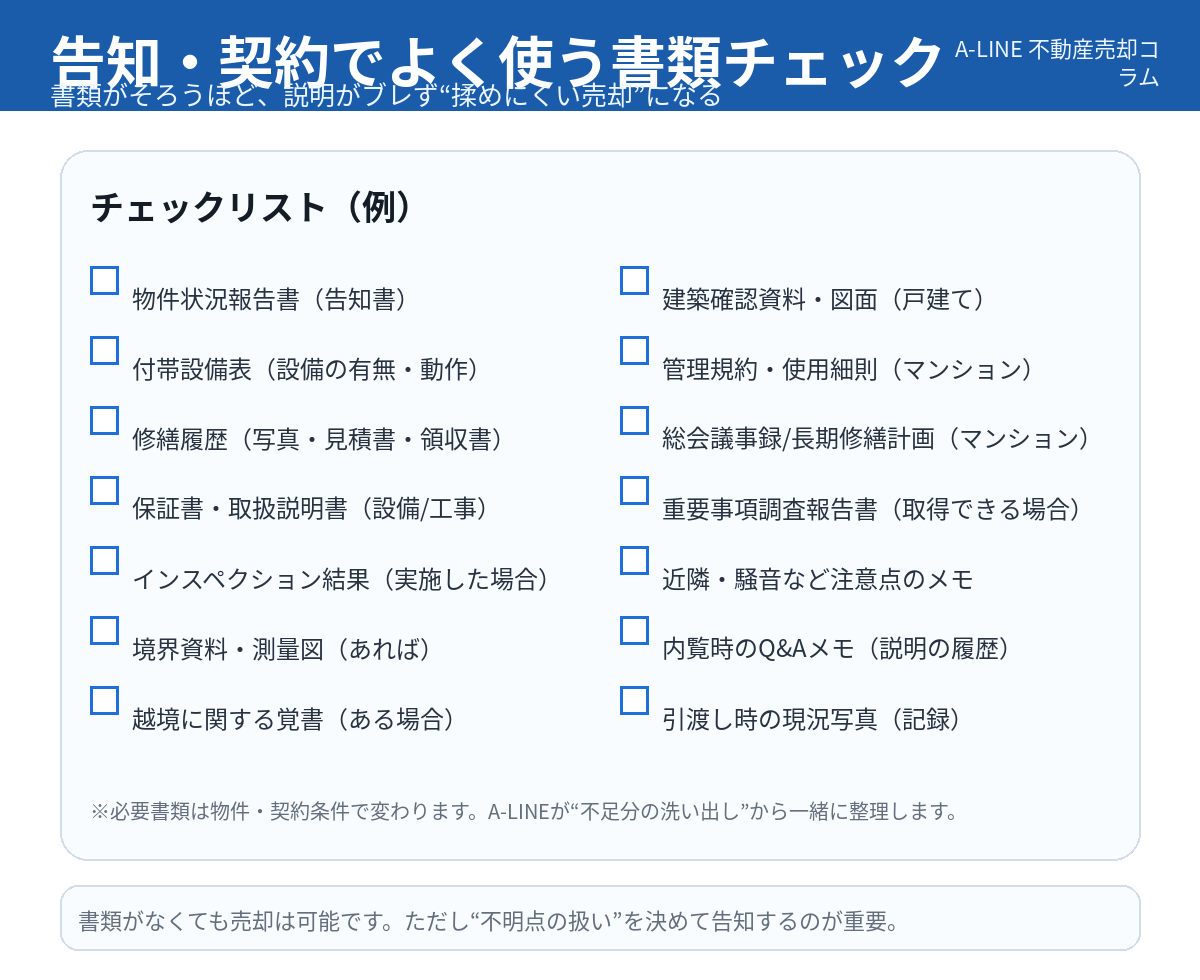Check the 修繕履歴 checkbox
This screenshot has width=1200, height=980.
click(x=105, y=420)
